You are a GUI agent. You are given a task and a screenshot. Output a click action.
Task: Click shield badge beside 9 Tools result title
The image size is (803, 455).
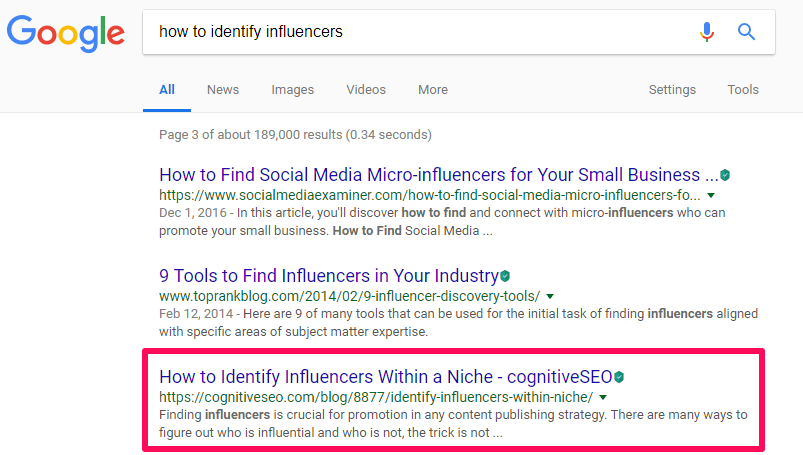click(505, 276)
